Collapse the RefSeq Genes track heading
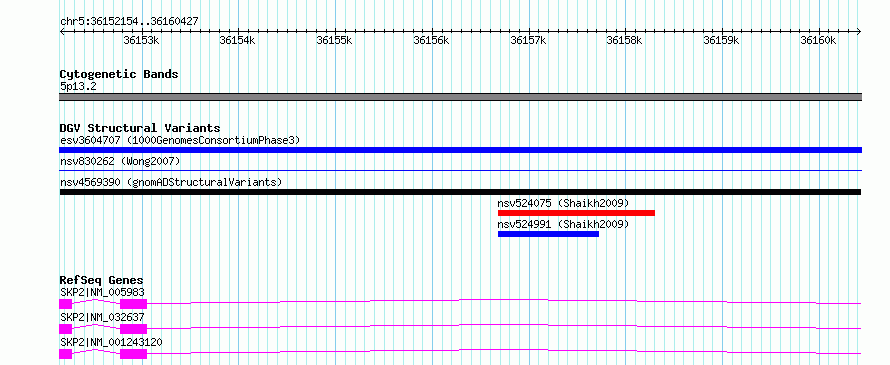 point(102,280)
